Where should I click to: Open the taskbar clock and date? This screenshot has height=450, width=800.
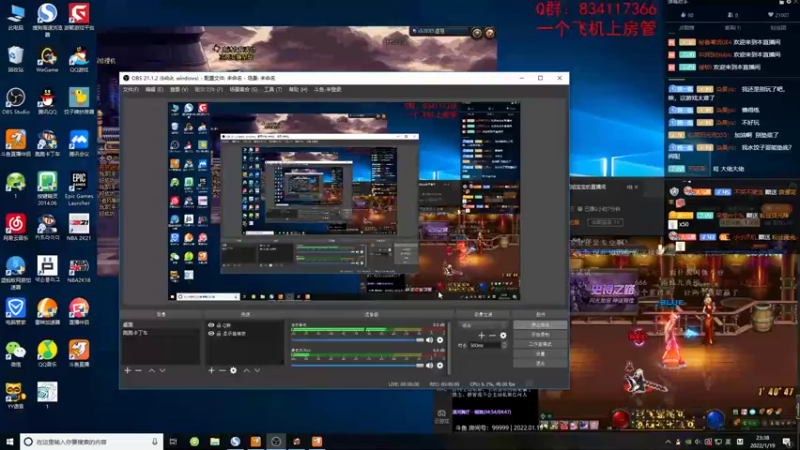tap(762, 441)
